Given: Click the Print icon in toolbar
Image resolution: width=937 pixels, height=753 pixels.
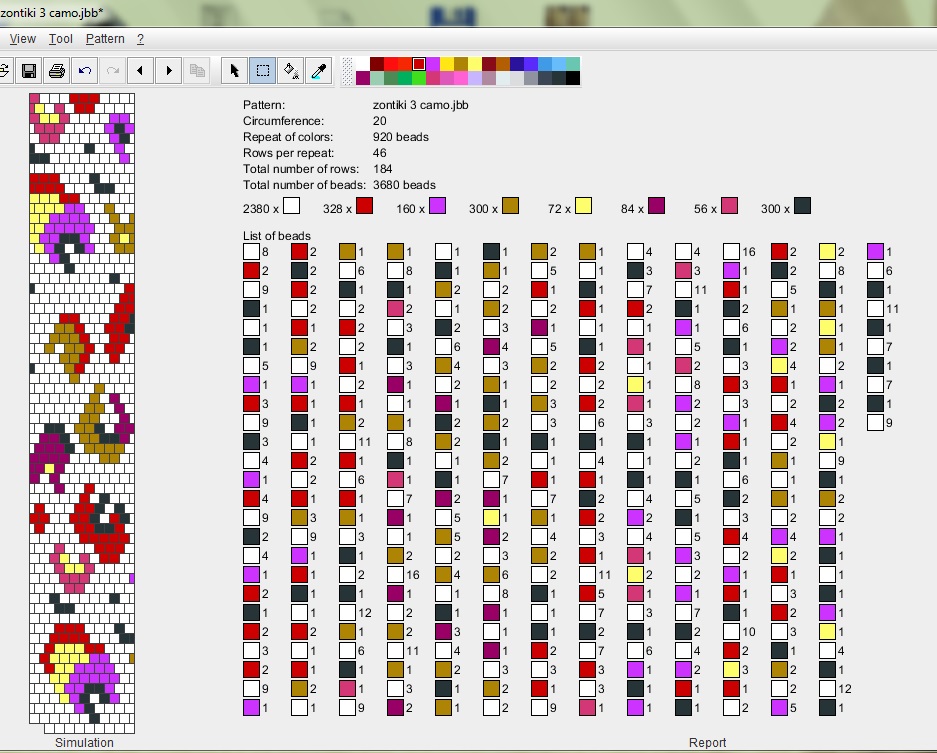Looking at the screenshot, I should click(57, 71).
